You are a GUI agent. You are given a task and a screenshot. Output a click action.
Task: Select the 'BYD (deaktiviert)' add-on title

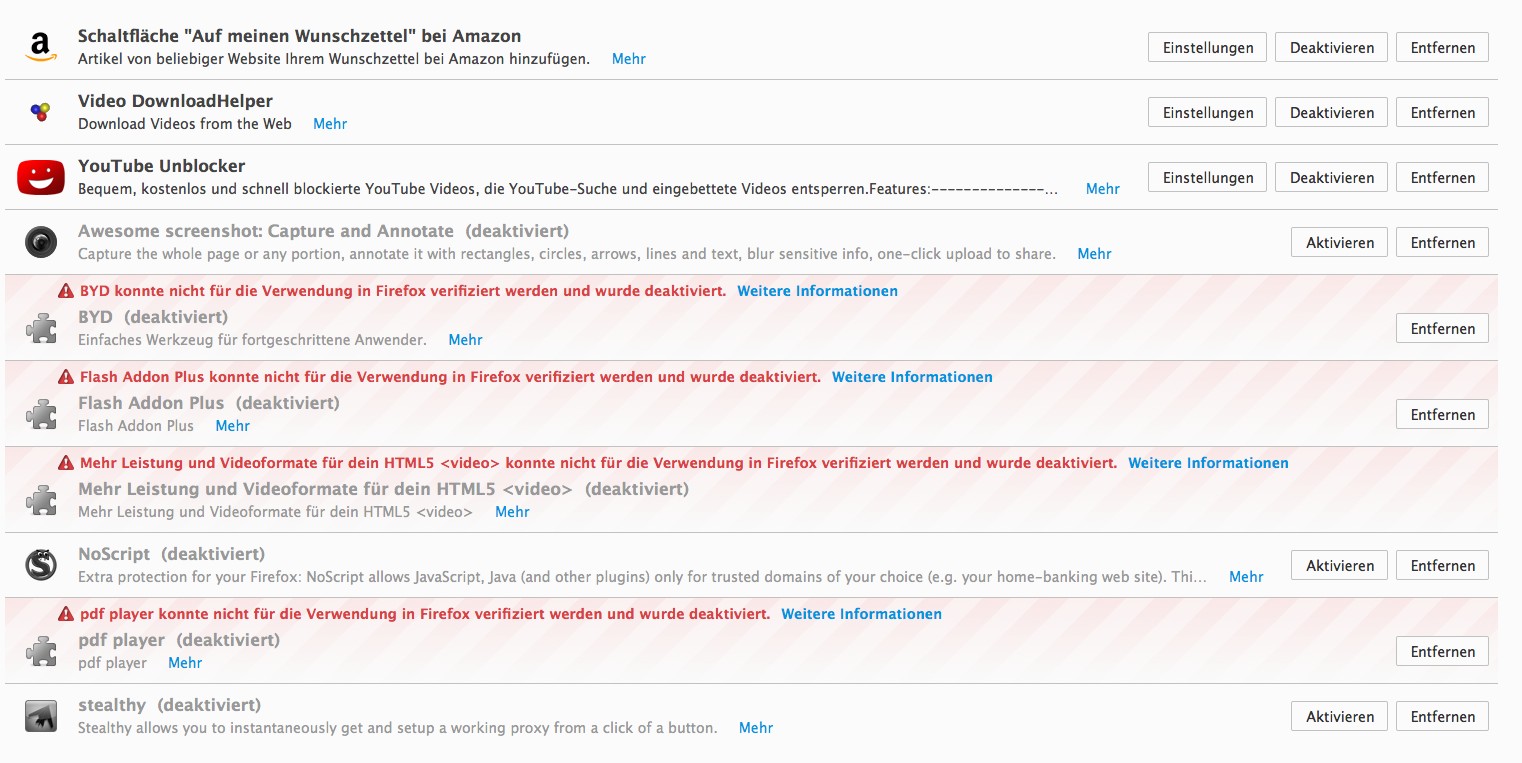[x=153, y=317]
